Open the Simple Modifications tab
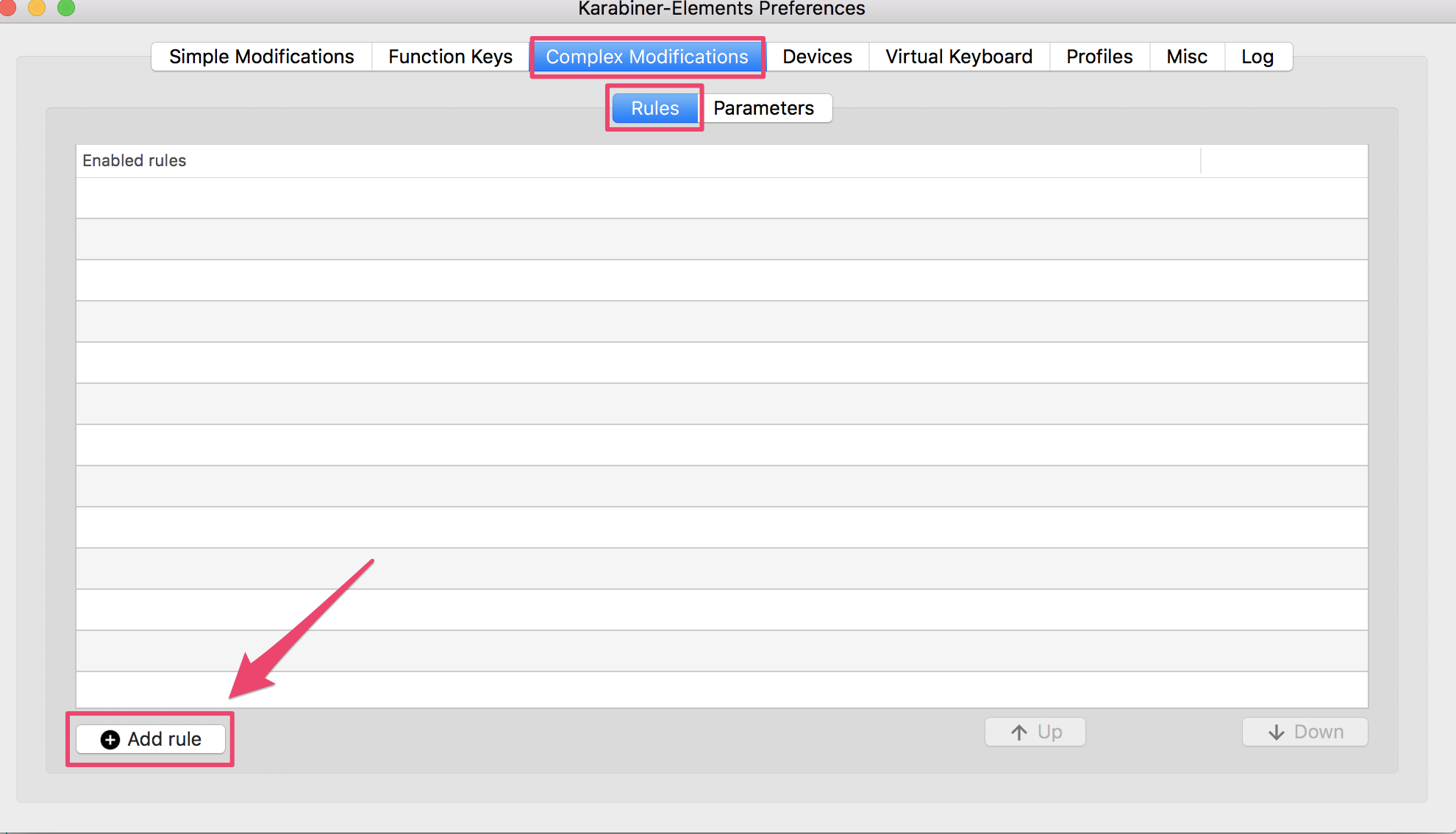Screen dimensions: 1456x834 click(261, 57)
